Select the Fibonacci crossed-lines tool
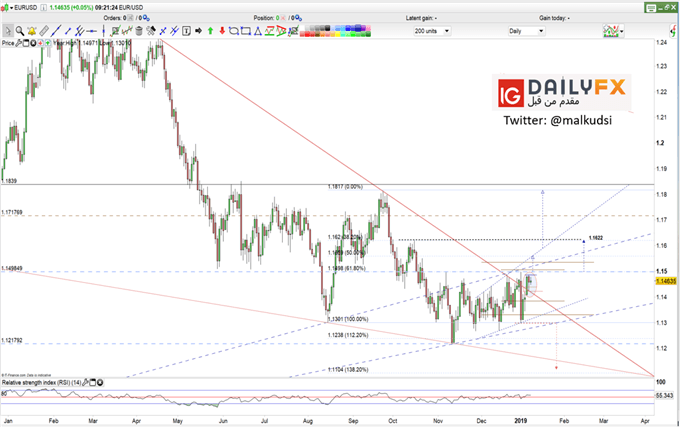The width and height of the screenshot is (680, 427). coord(163,31)
